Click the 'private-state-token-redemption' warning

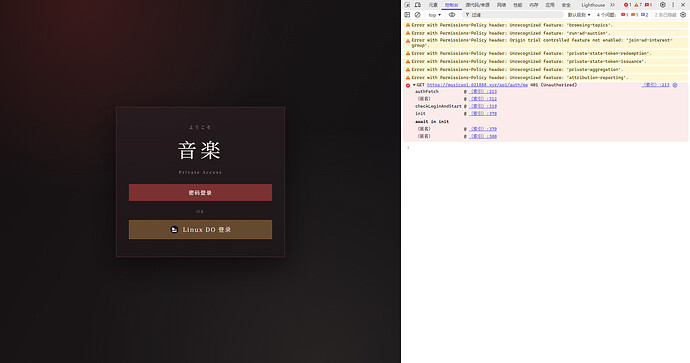coord(531,53)
